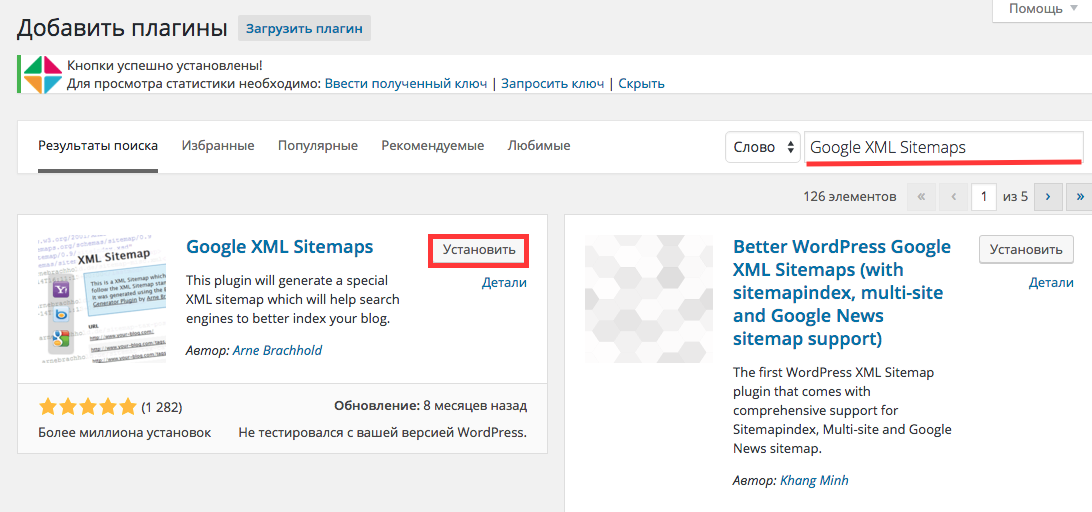1092x512 pixels.
Task: Click Кнопки успешно установлены! notice text
Action: 164,67
